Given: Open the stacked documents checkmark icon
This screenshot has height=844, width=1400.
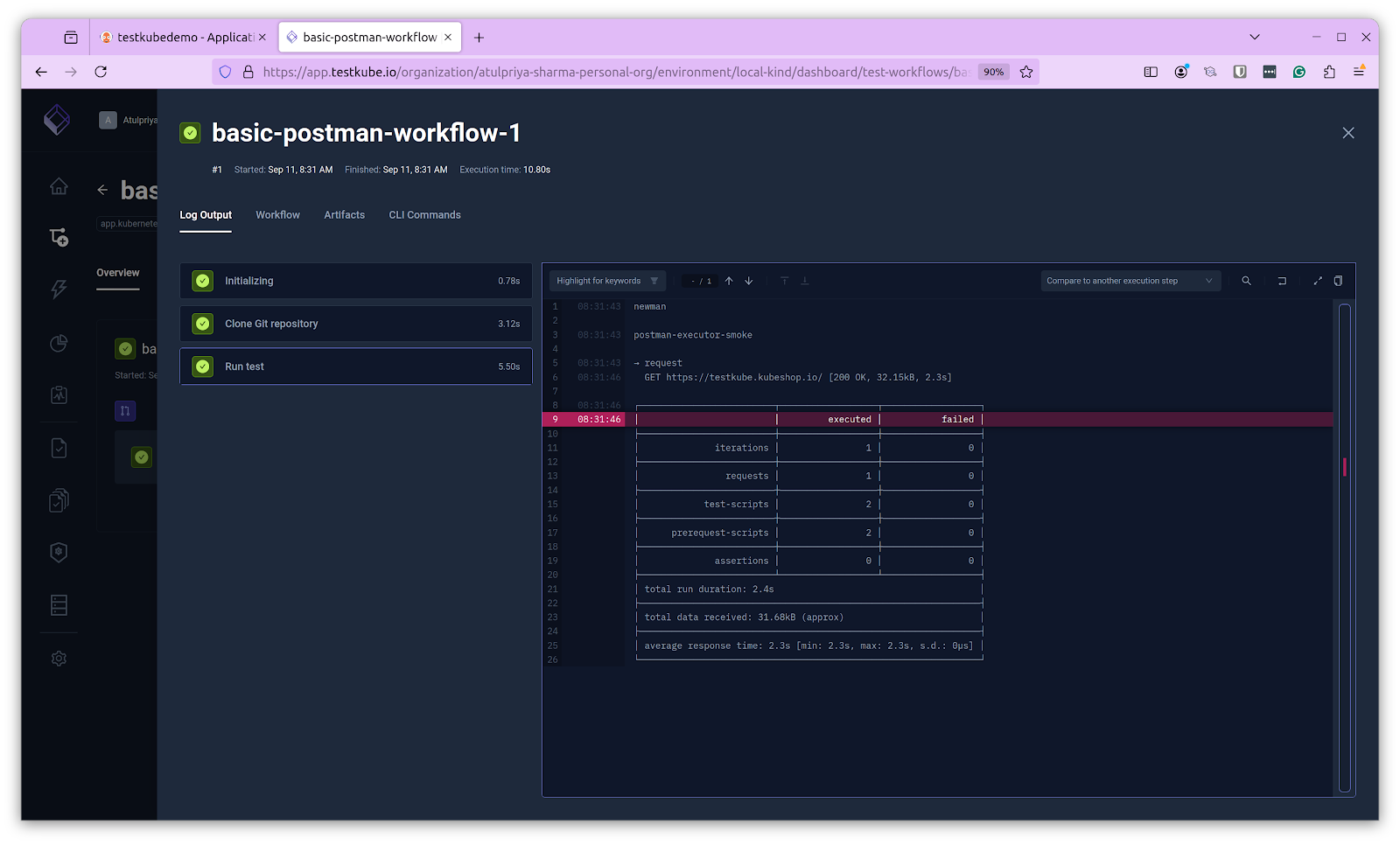Looking at the screenshot, I should click(x=59, y=500).
